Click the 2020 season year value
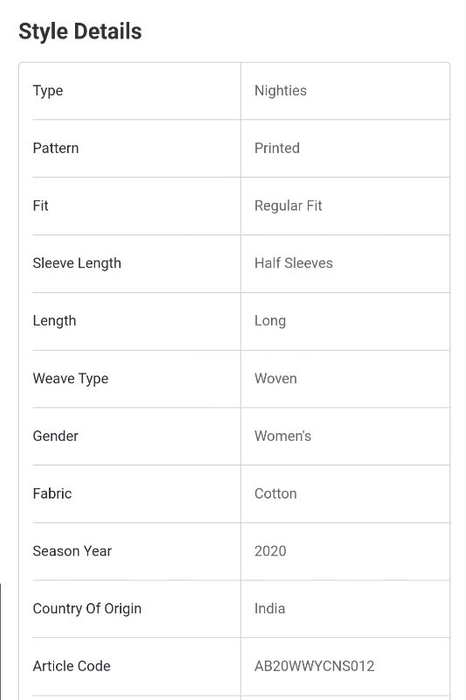The width and height of the screenshot is (466, 700). 270,551
